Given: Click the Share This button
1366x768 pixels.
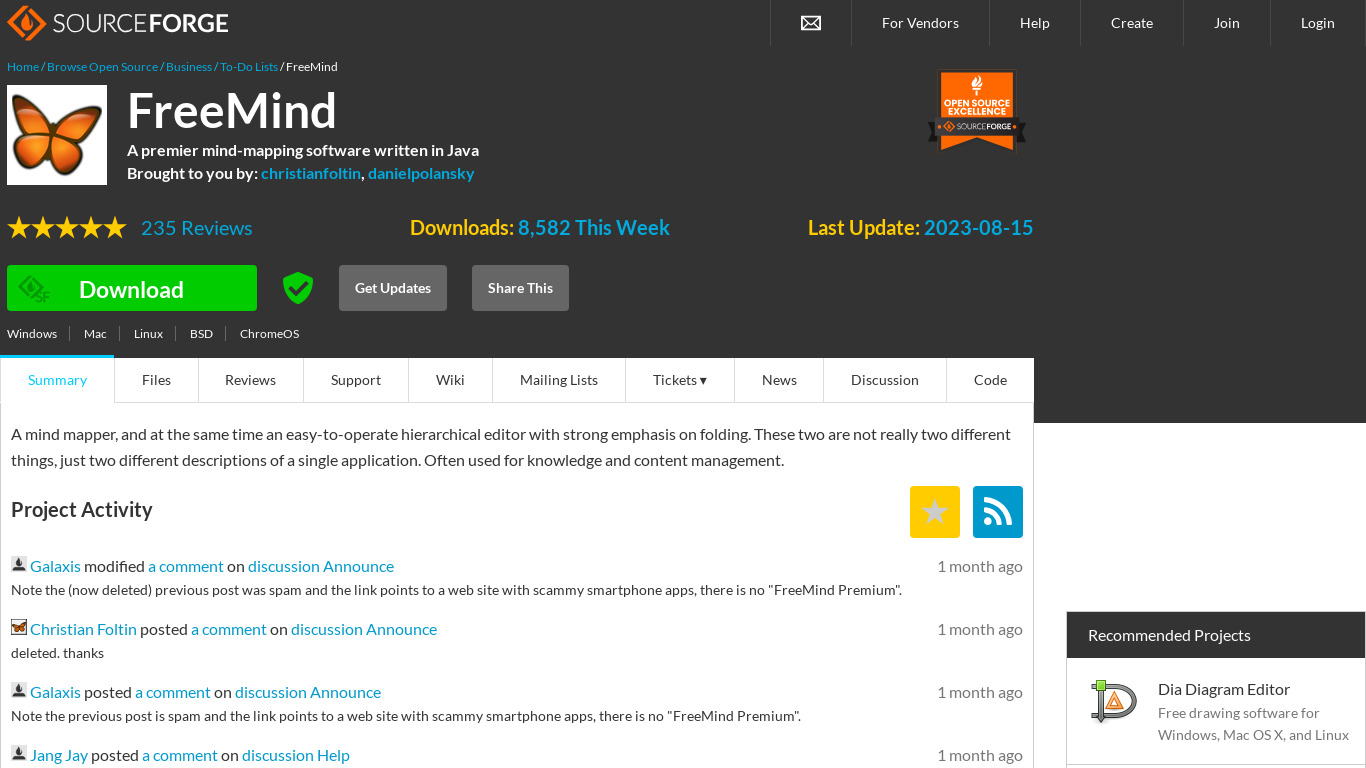Looking at the screenshot, I should pos(520,288).
